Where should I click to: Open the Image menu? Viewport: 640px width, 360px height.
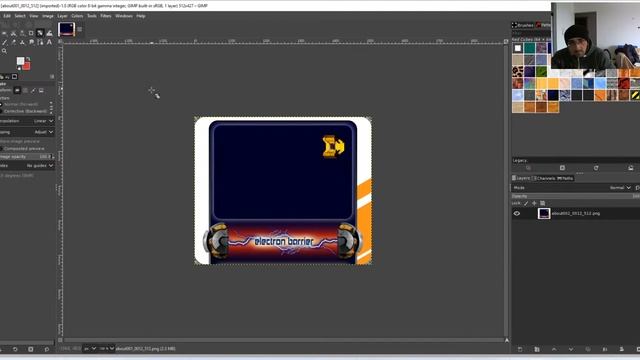coord(48,16)
